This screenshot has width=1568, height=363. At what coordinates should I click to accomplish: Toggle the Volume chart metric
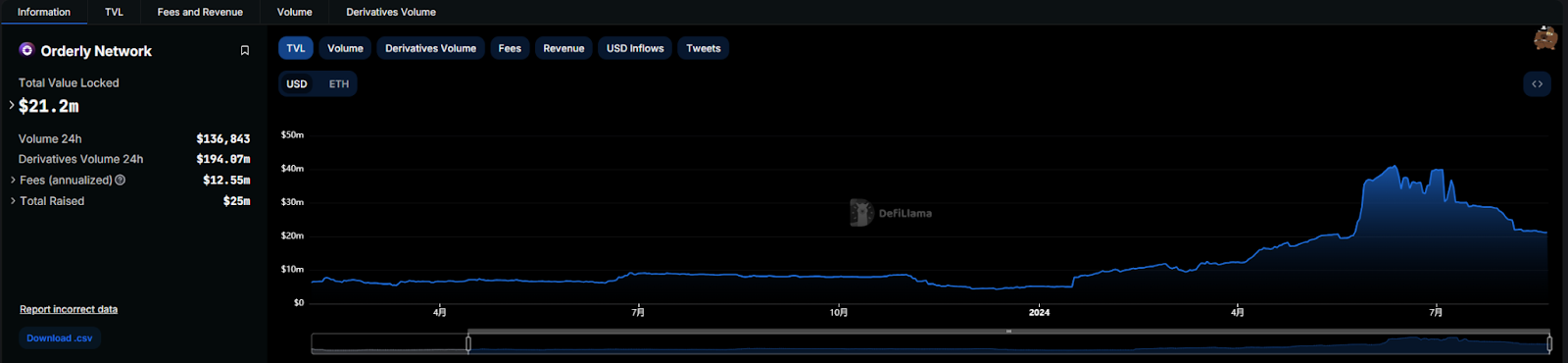click(345, 48)
